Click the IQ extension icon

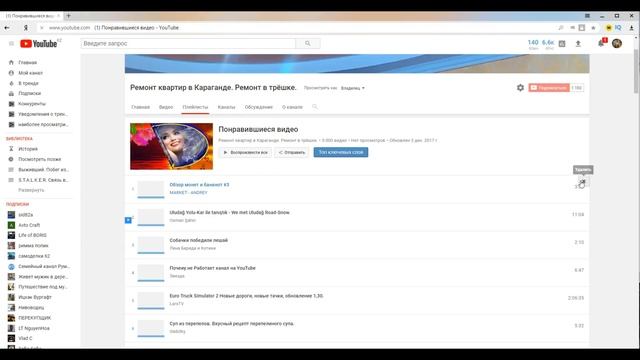click(618, 28)
